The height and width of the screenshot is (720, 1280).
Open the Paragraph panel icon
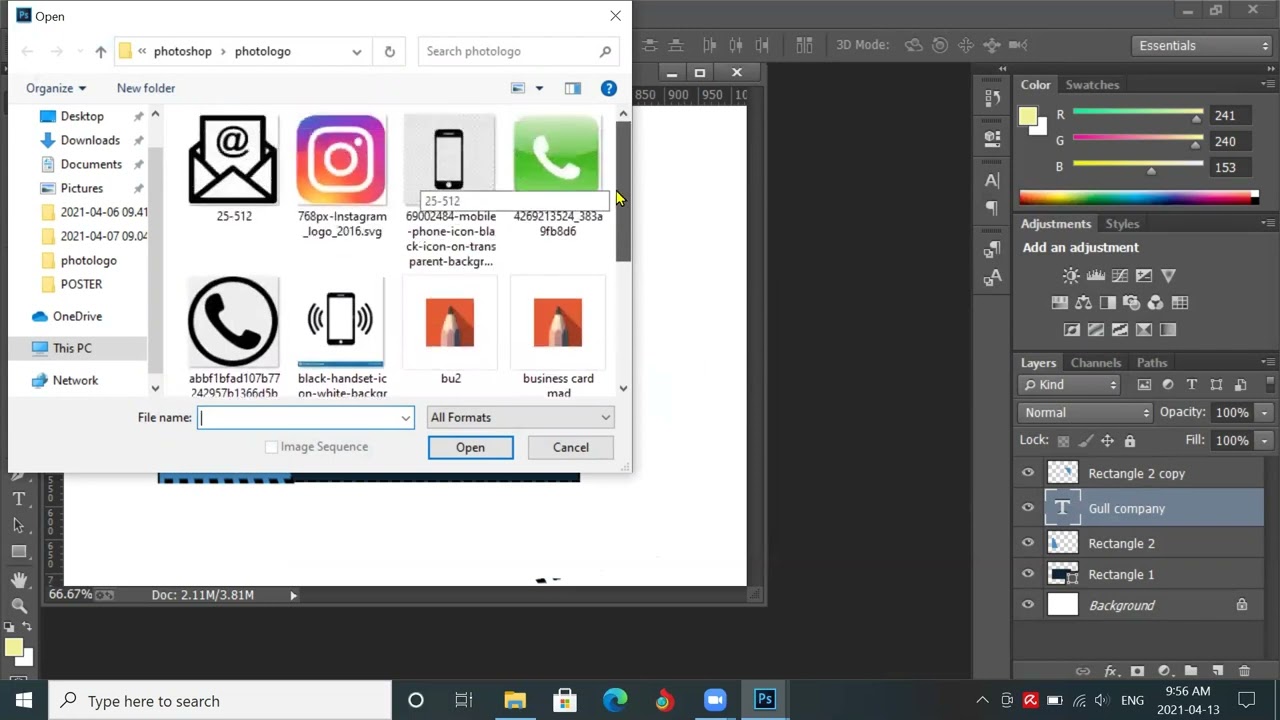point(992,208)
